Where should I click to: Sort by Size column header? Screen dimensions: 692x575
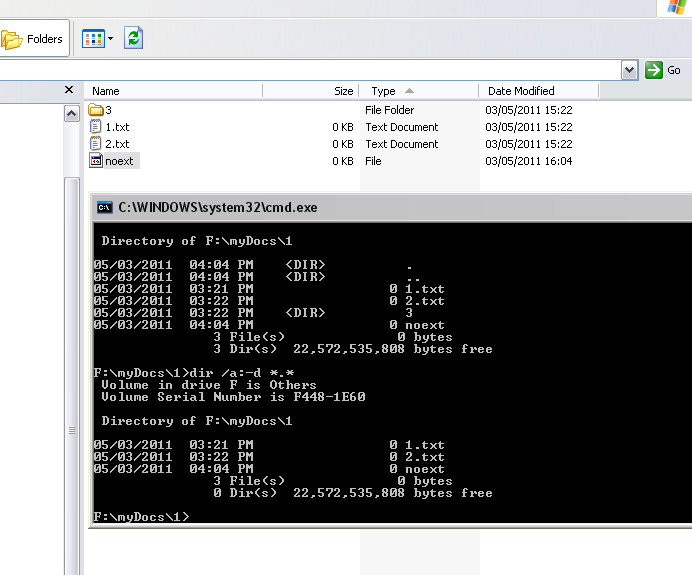(343, 91)
